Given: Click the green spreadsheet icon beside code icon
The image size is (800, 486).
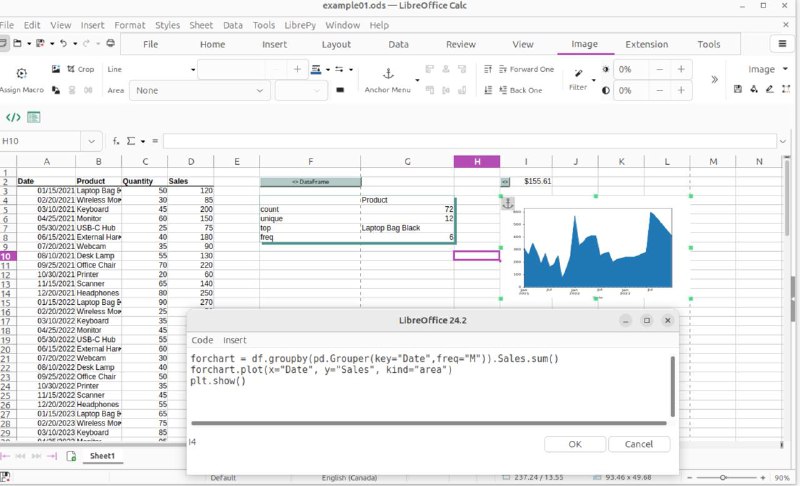Looking at the screenshot, I should pyautogui.click(x=34, y=117).
